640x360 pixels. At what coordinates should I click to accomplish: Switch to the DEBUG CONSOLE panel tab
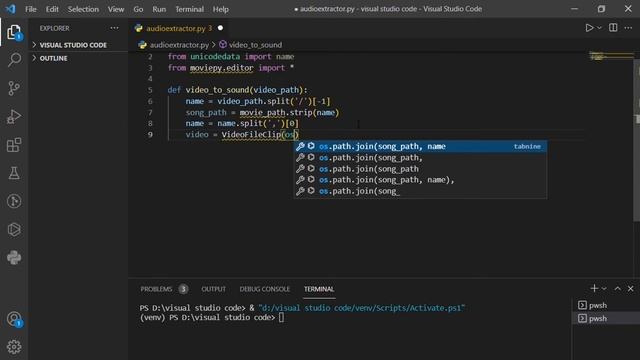(x=264, y=289)
